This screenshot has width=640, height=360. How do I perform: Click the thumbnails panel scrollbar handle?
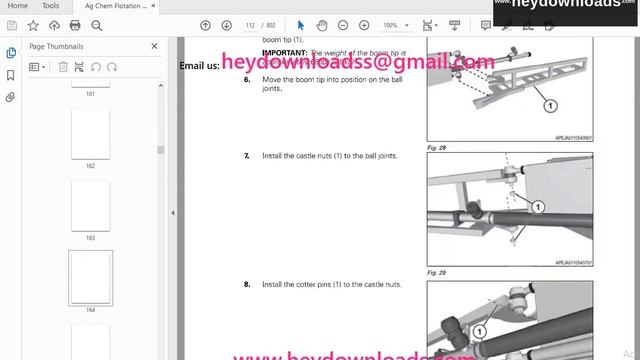(161, 150)
